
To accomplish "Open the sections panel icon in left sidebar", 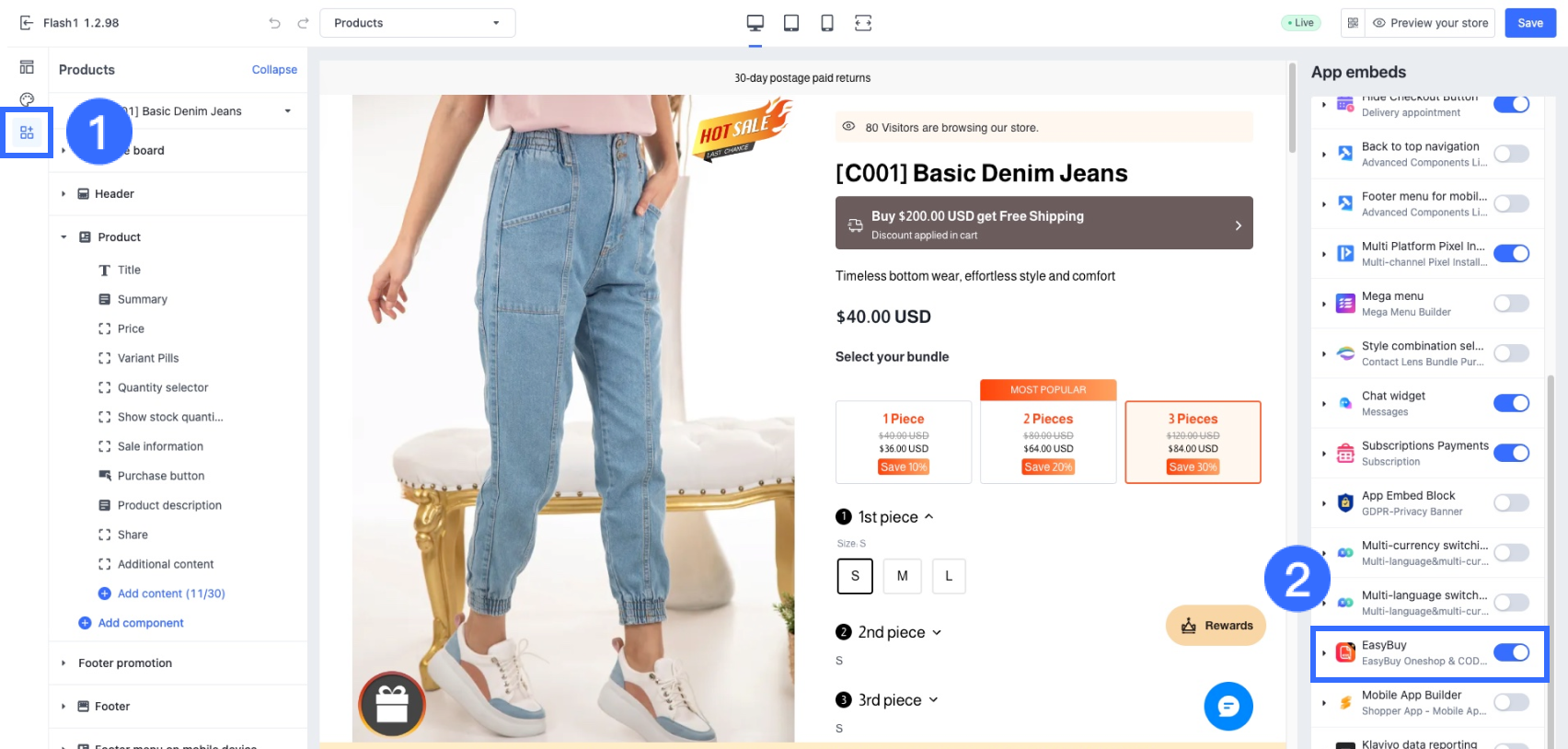I will coord(27,67).
